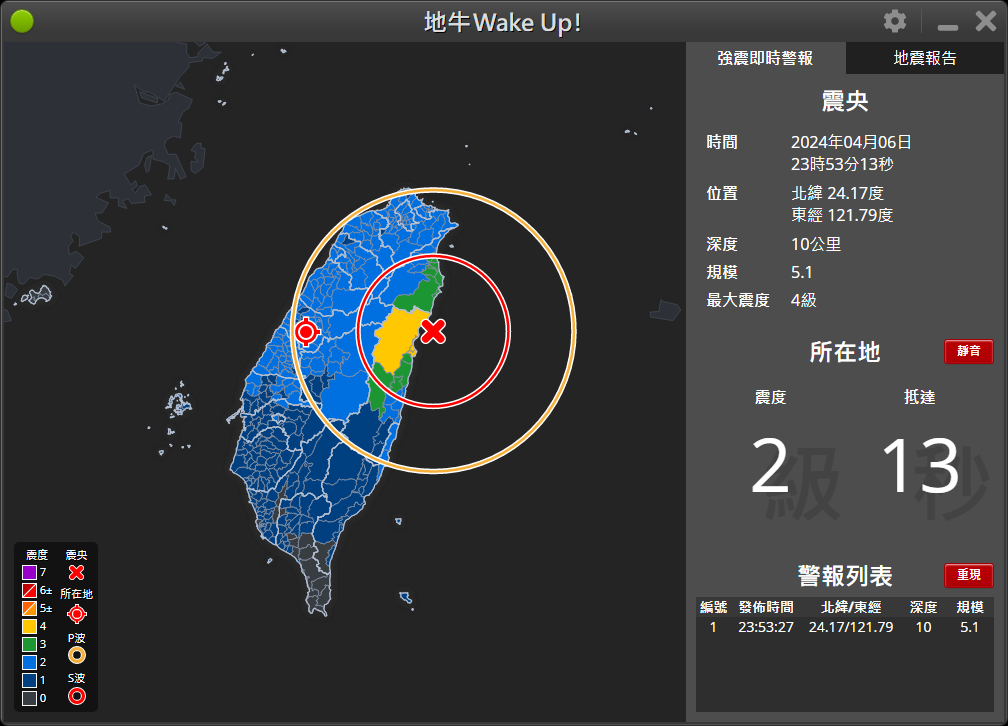The image size is (1008, 726).
Task: Click the purple intensity 7 legend swatch
Action: pos(29,573)
